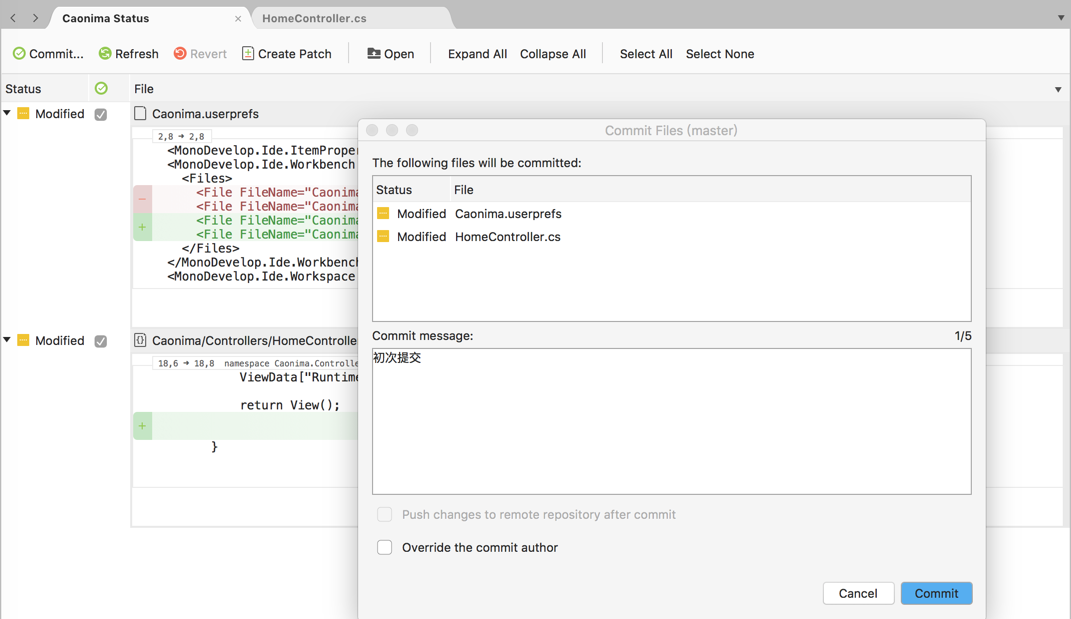
Task: Click the Modified icon for Caonima.userprefs in dialog
Action: click(x=383, y=214)
